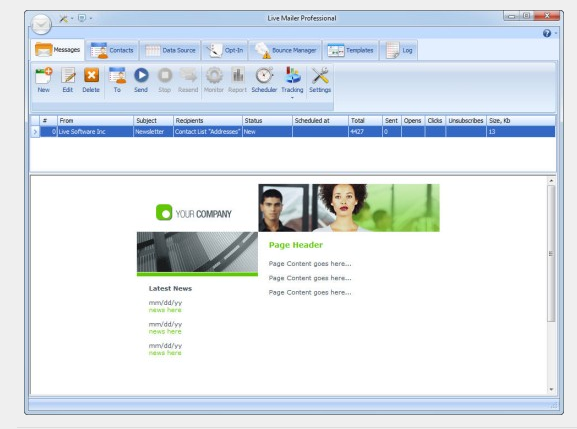The width and height of the screenshot is (577, 429).
Task: Switch to the Contacts tab
Action: 112,50
